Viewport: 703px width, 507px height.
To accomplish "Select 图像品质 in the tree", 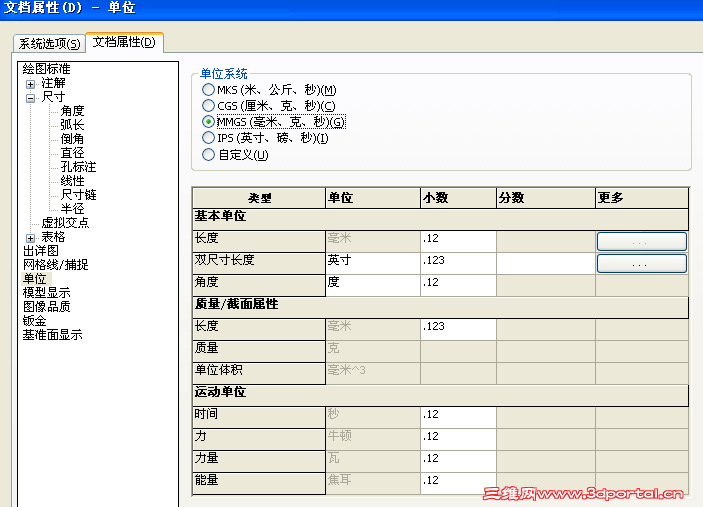I will click(46, 307).
